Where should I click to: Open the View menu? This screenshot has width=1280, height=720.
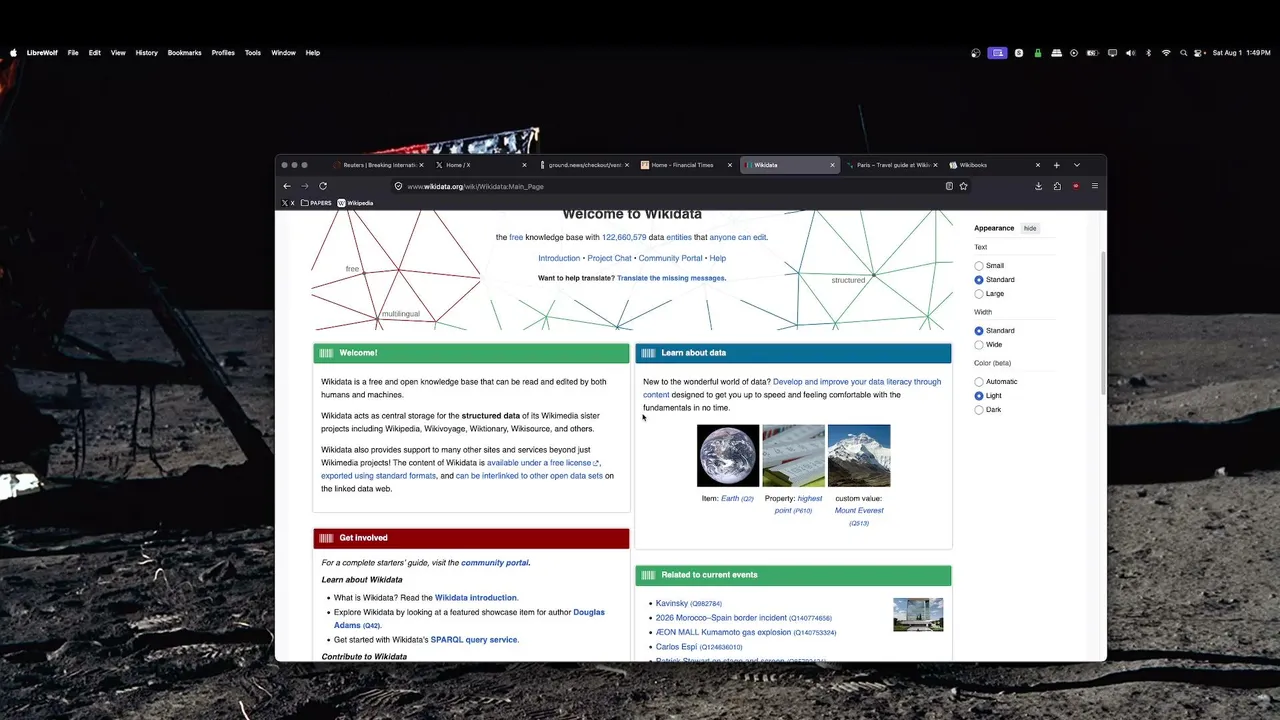[x=118, y=53]
